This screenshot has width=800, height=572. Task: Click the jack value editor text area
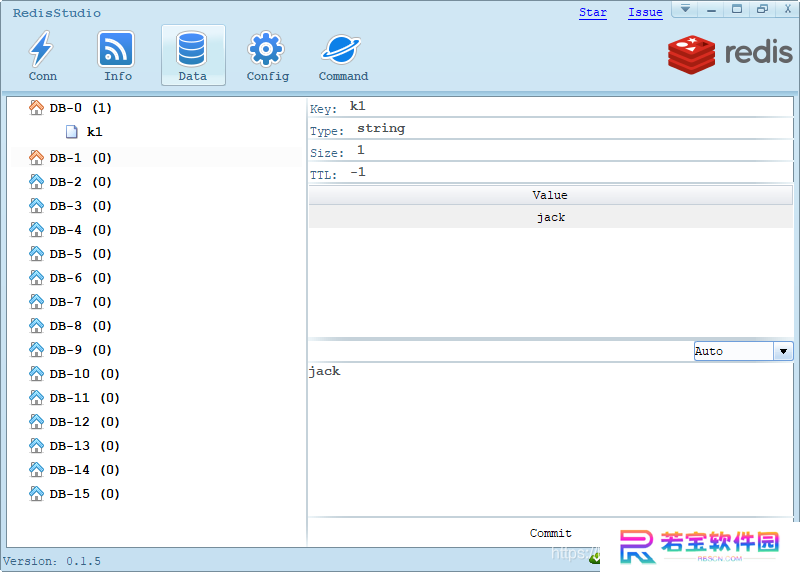[x=551, y=439]
